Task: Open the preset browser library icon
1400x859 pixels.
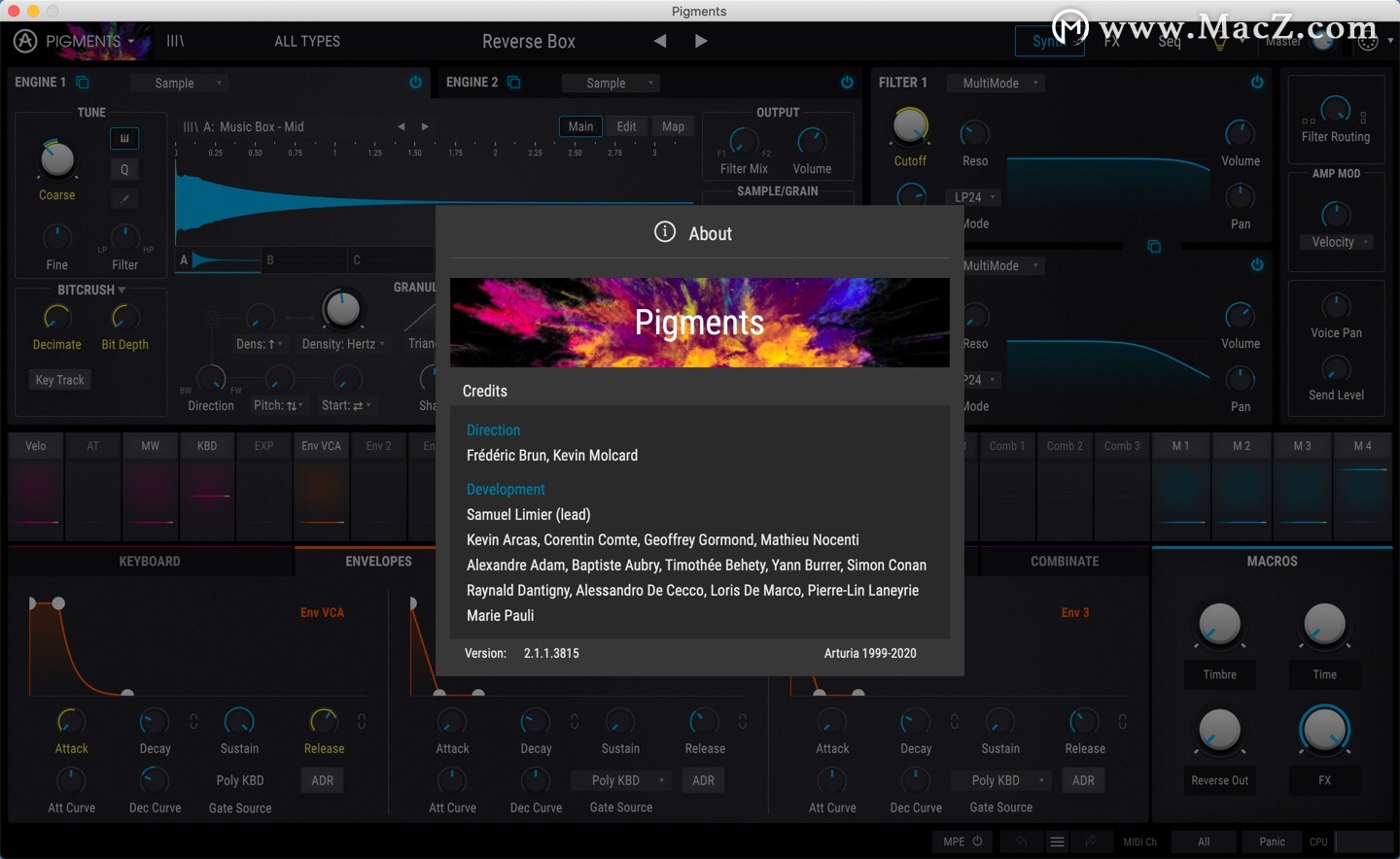Action: (175, 41)
